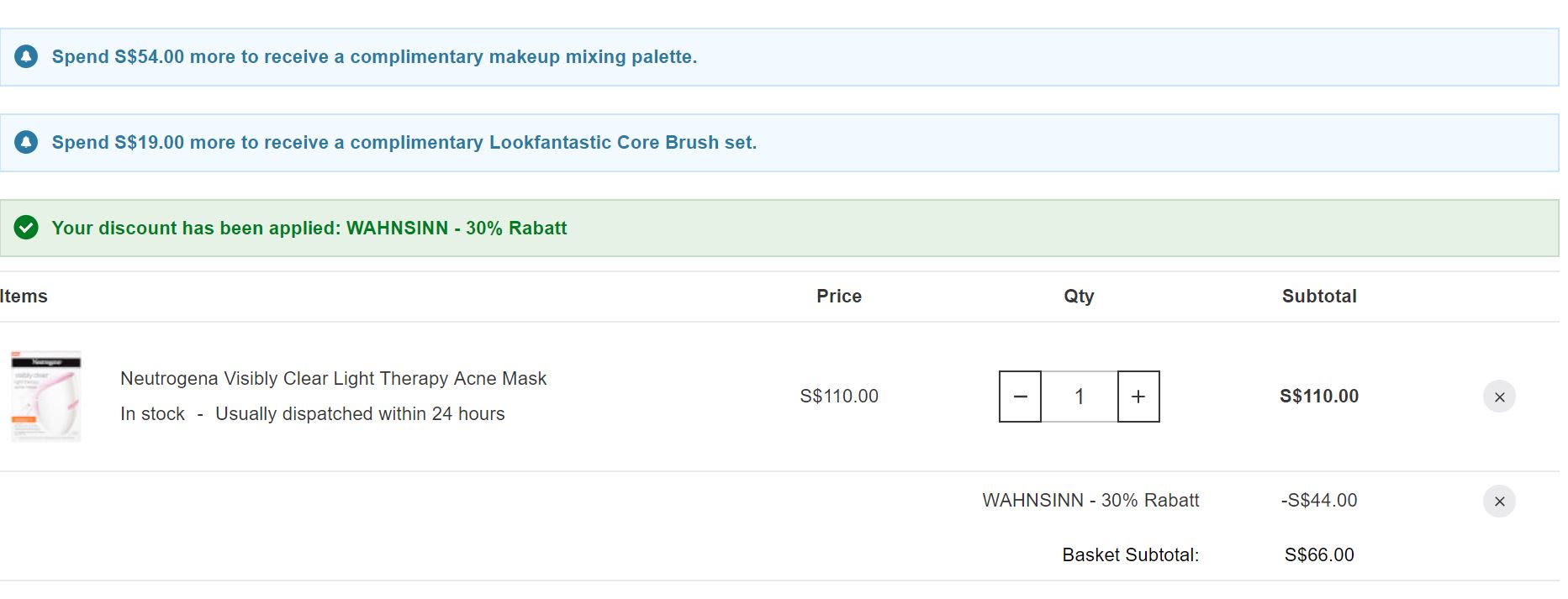The height and width of the screenshot is (599, 1568).
Task: Click the -S$44.00 discount amount
Action: point(1319,501)
